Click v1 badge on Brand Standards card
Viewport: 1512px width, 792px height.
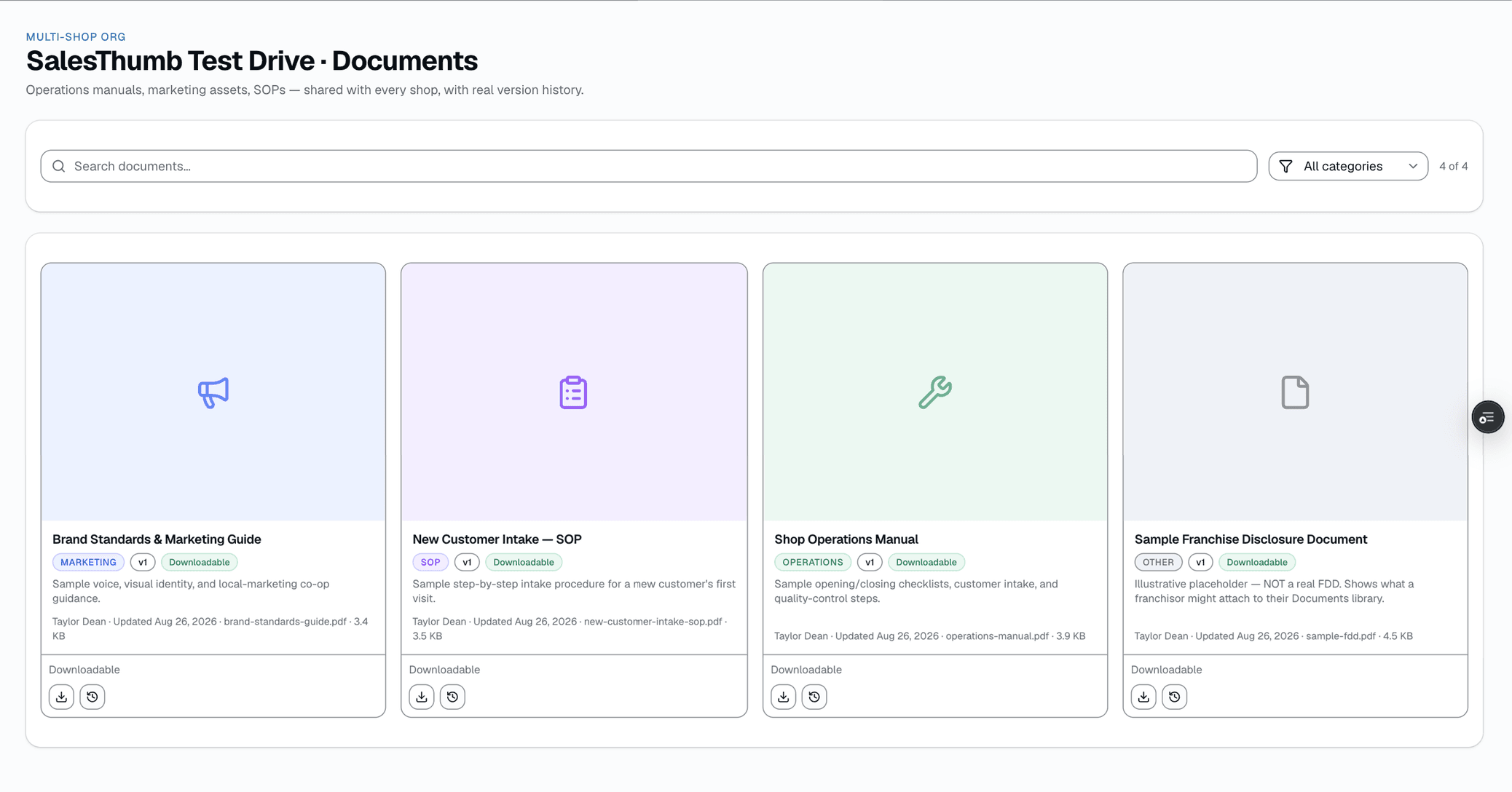pyautogui.click(x=143, y=562)
